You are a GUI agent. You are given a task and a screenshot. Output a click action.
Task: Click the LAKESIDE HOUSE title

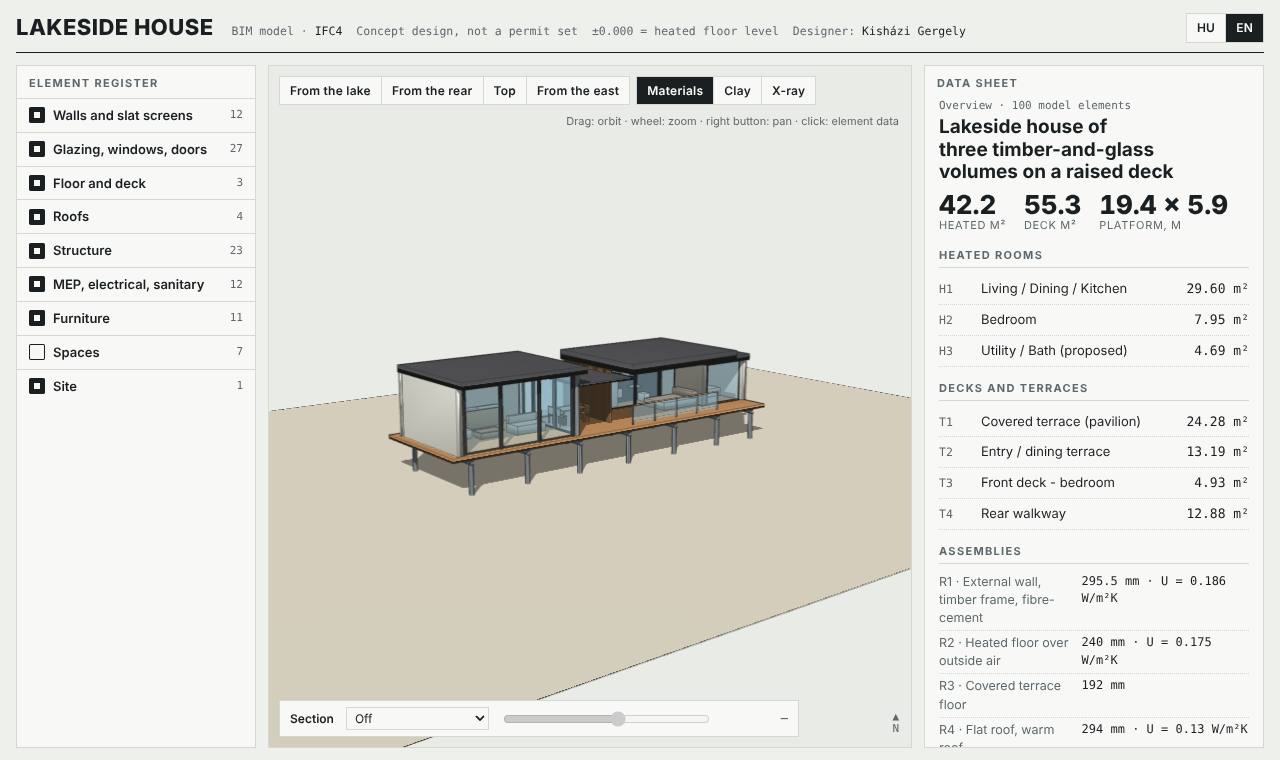[x=114, y=27]
